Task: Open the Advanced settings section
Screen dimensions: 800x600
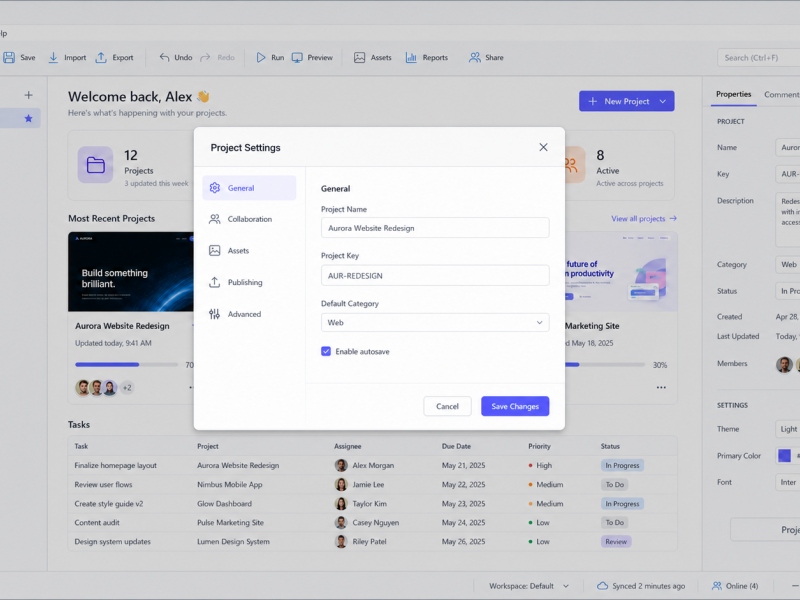Action: click(x=249, y=314)
